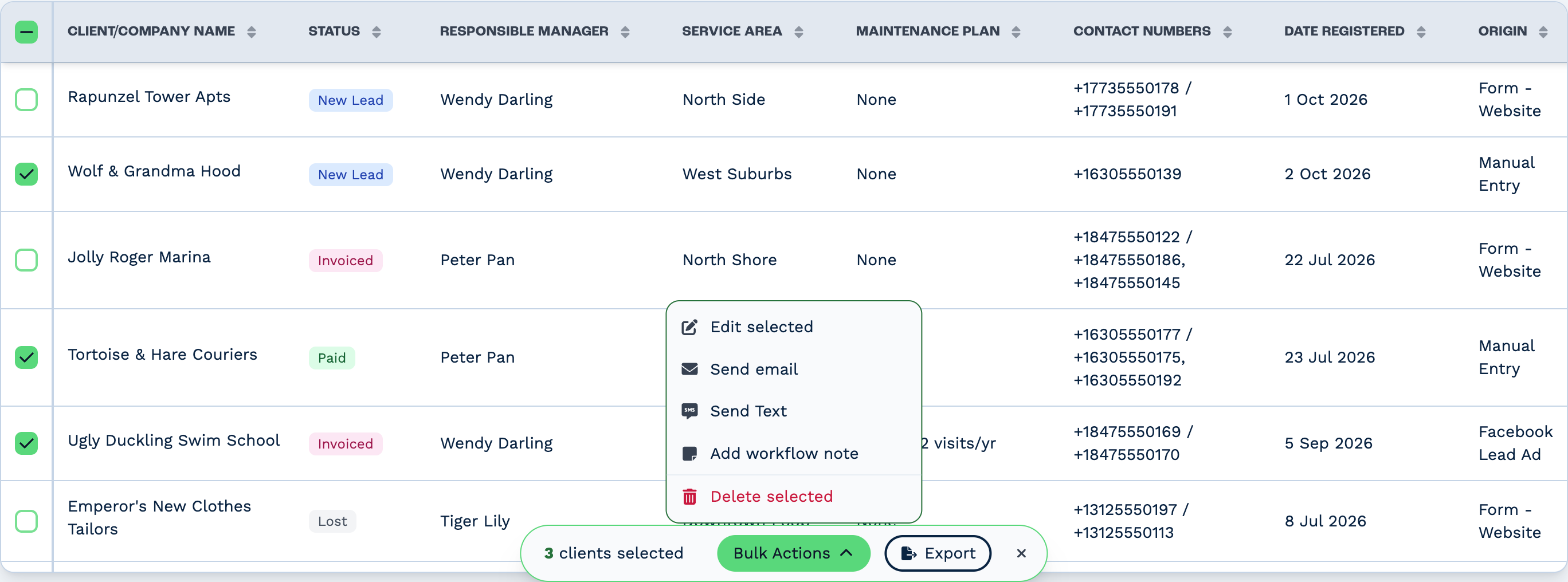Click the pencil icon beside Edit selected
Screen dimensions: 1568x582
click(x=689, y=327)
